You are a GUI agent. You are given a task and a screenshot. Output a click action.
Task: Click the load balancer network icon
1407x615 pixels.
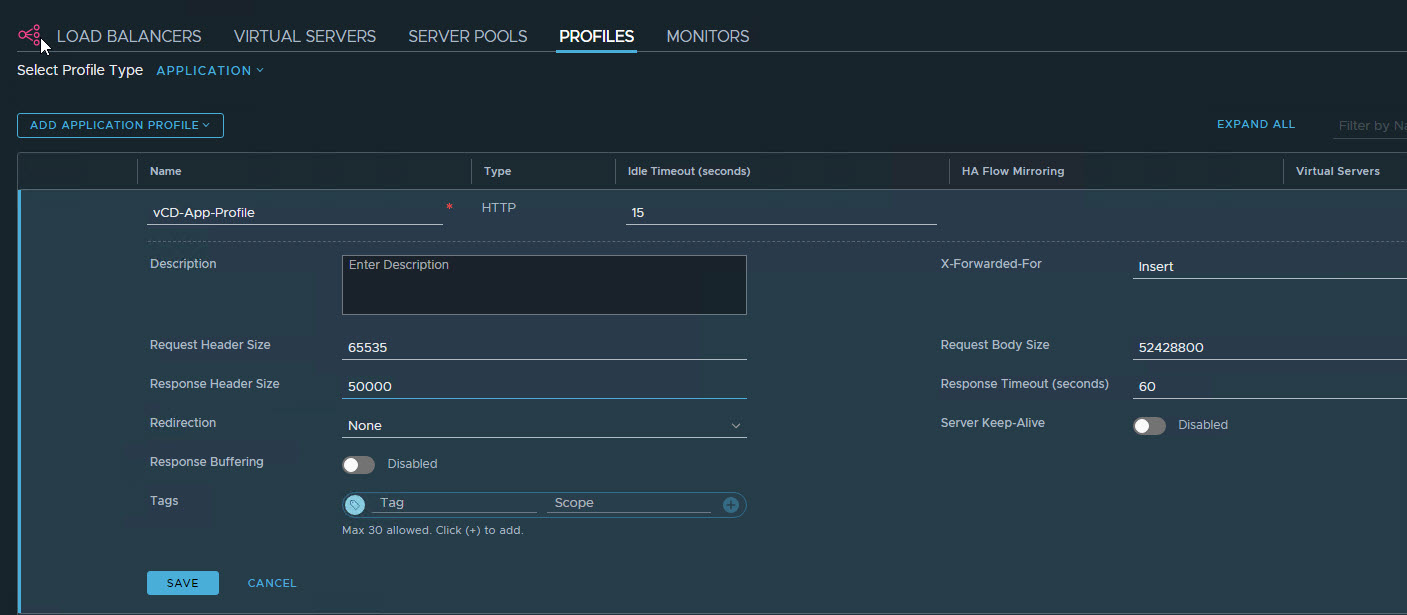tap(29, 36)
